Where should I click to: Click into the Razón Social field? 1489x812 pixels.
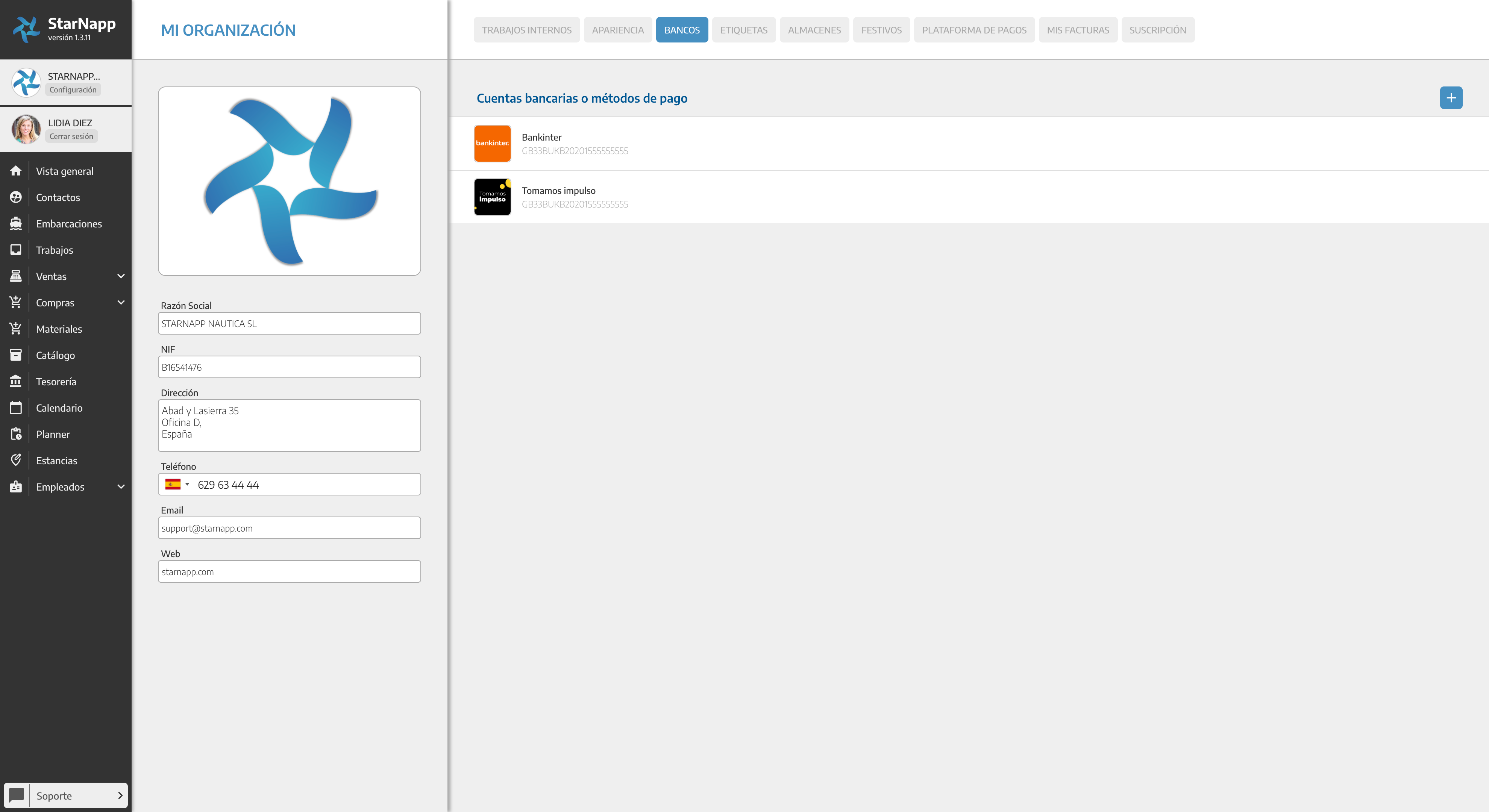pyautogui.click(x=289, y=324)
